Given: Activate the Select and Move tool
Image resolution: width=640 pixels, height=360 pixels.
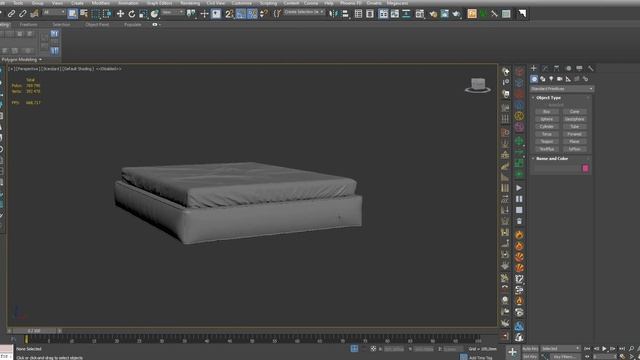Looking at the screenshot, I should pos(120,14).
